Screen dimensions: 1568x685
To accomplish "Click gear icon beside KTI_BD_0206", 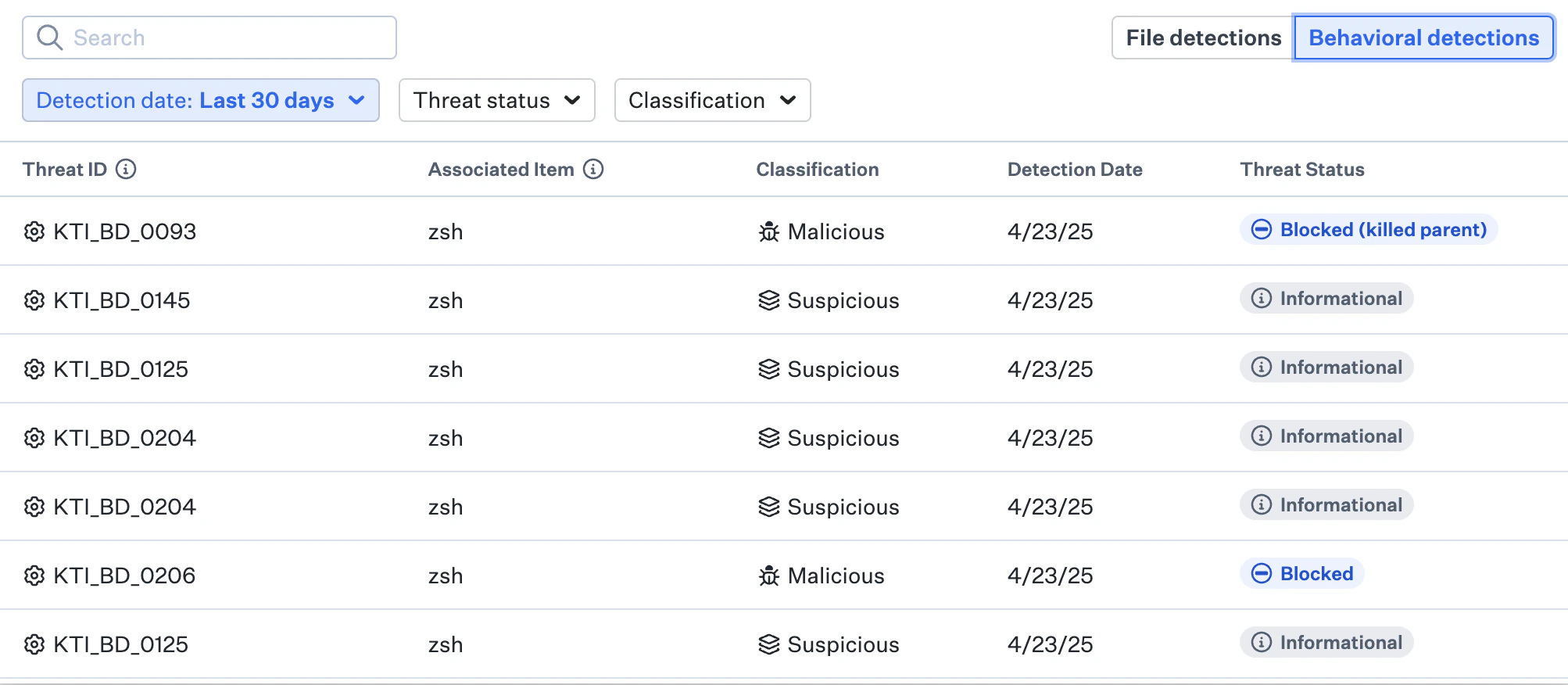I will pos(34,576).
